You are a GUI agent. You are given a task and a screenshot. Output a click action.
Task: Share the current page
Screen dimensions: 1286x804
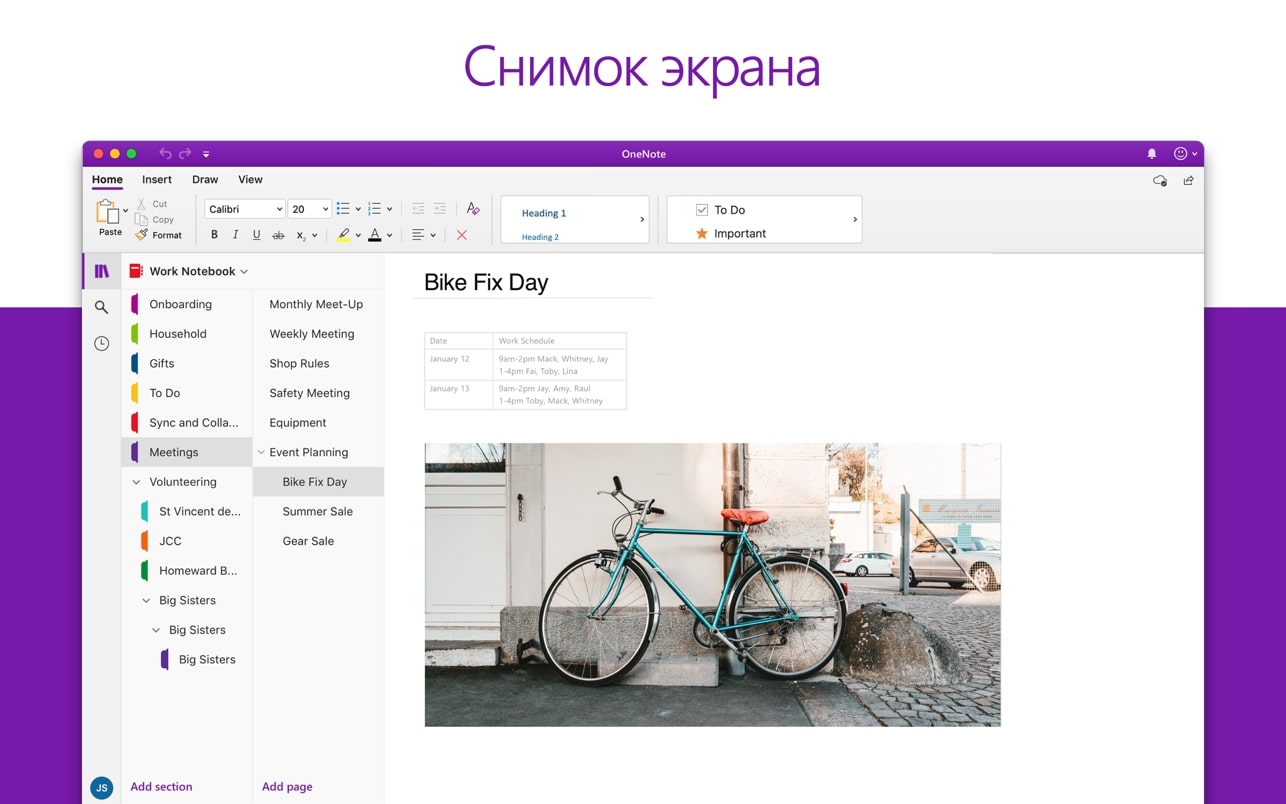(1188, 180)
